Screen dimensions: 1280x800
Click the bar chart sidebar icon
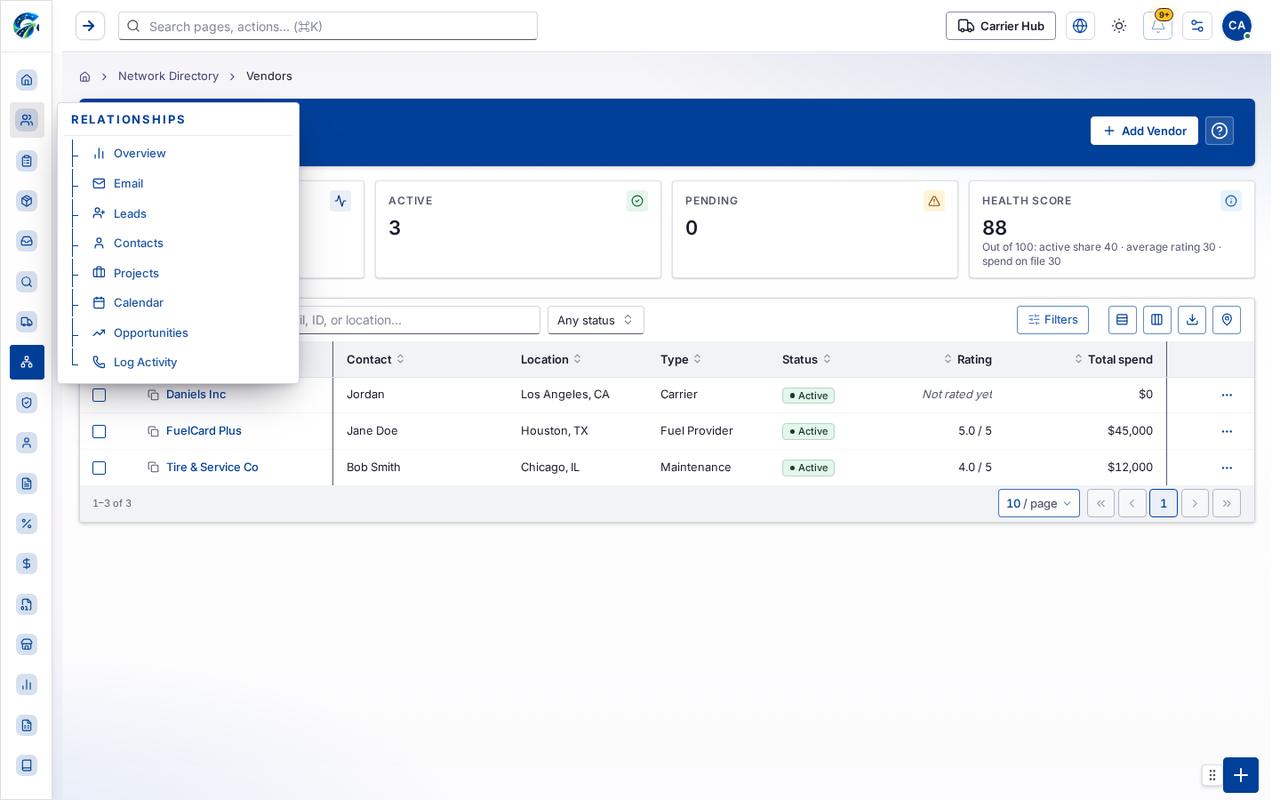tap(27, 684)
